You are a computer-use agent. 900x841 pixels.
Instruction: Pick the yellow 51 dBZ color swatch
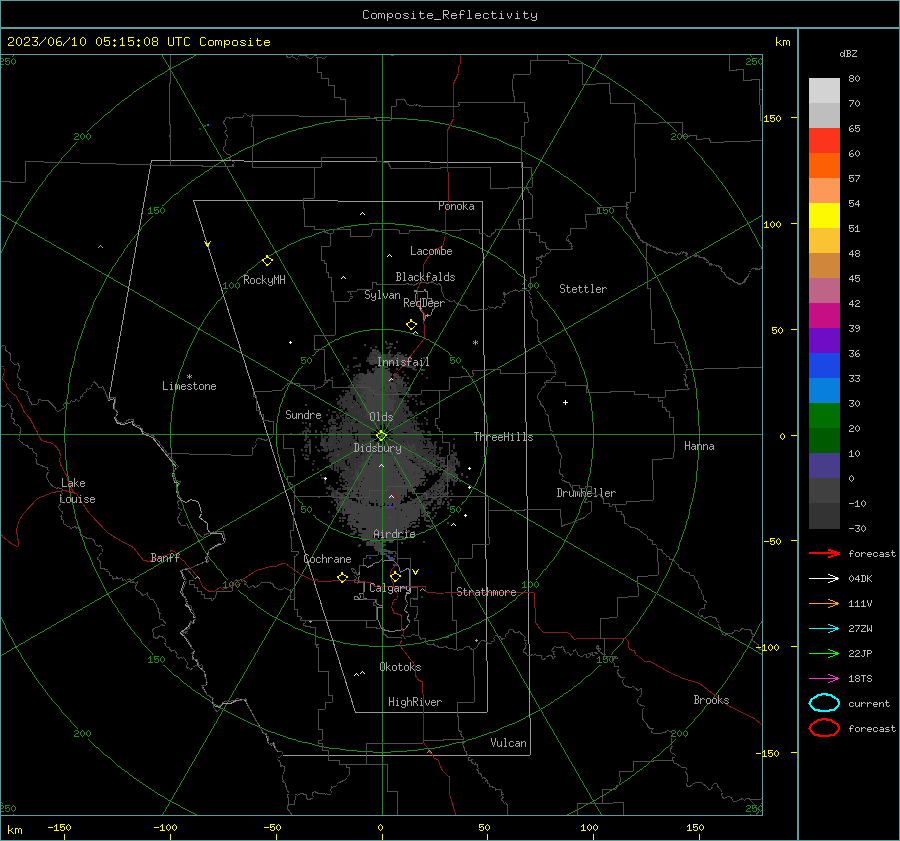pyautogui.click(x=824, y=215)
